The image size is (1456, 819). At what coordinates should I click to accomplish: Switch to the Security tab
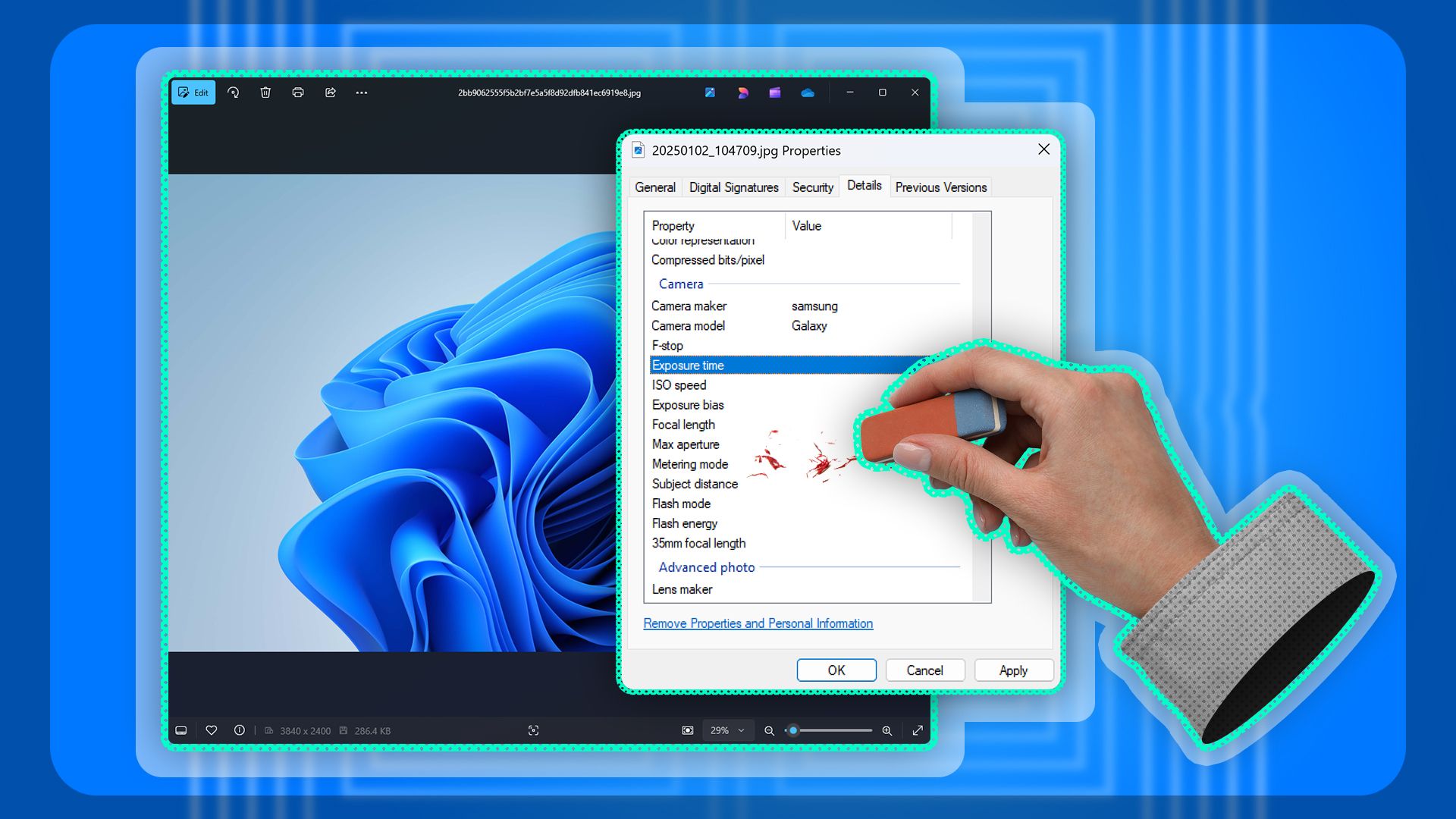coord(812,187)
